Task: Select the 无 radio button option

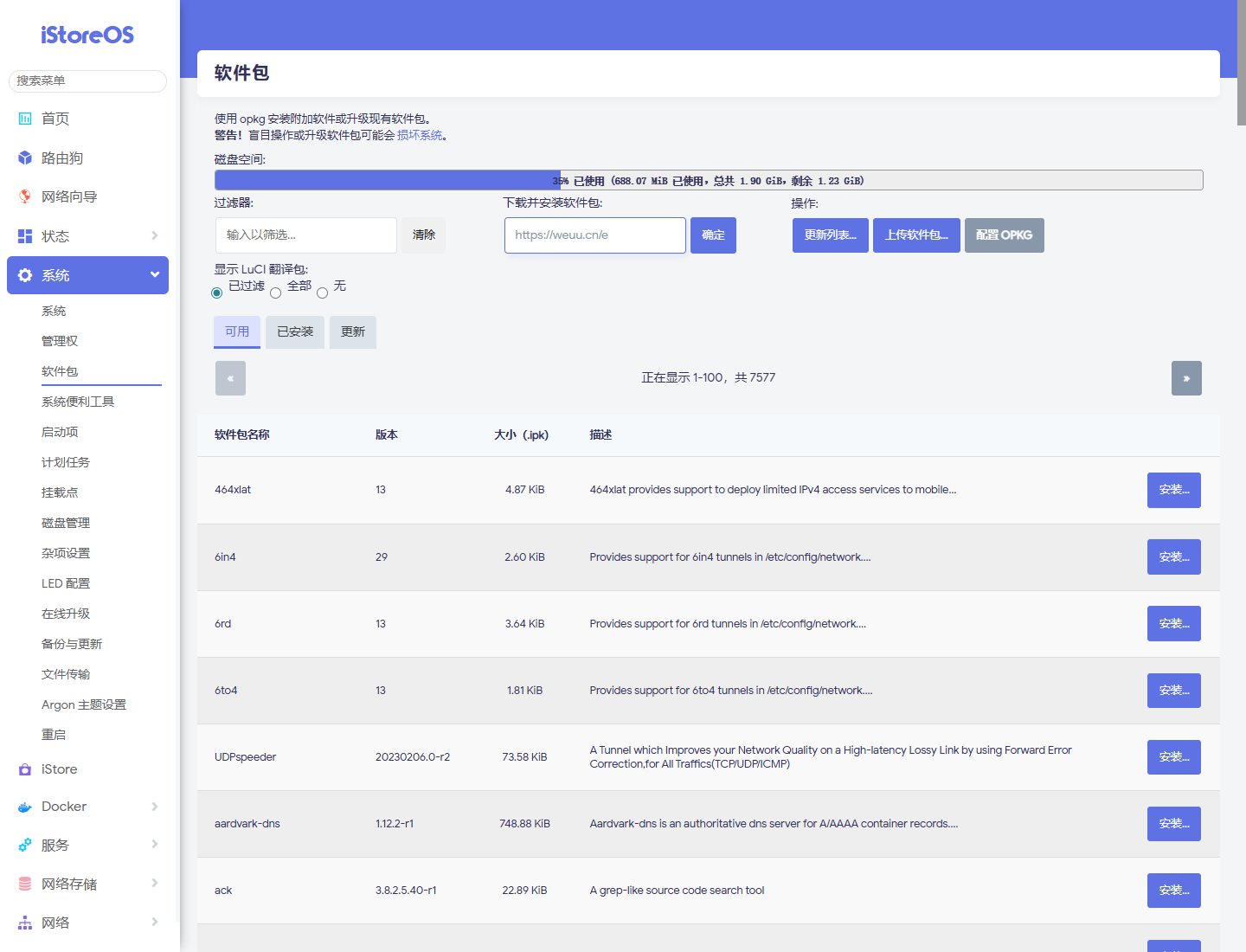Action: coord(323,293)
